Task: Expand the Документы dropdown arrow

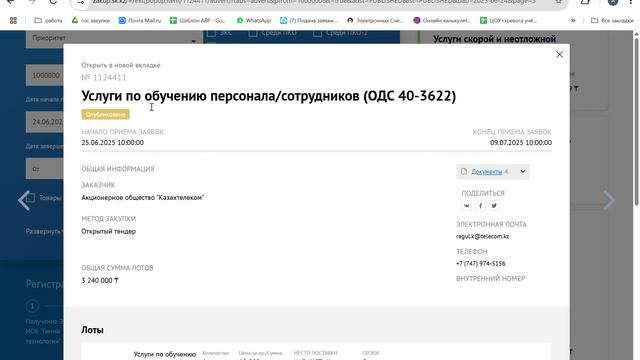Action: (522, 171)
